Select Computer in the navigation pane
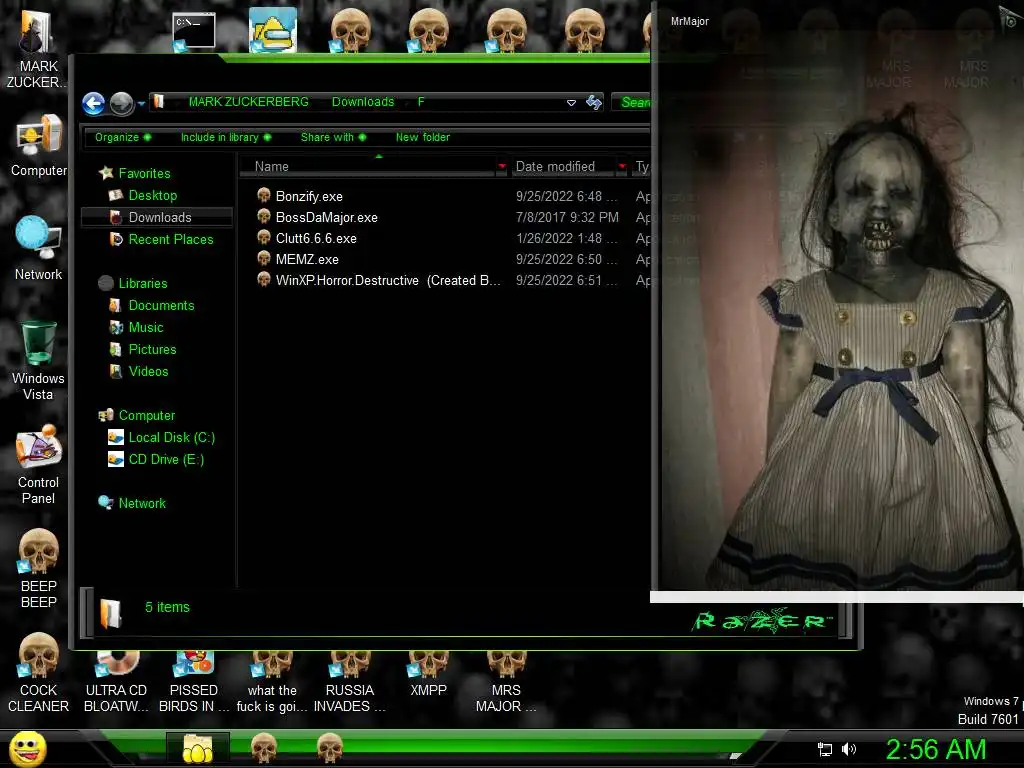This screenshot has height=768, width=1024. [x=146, y=415]
